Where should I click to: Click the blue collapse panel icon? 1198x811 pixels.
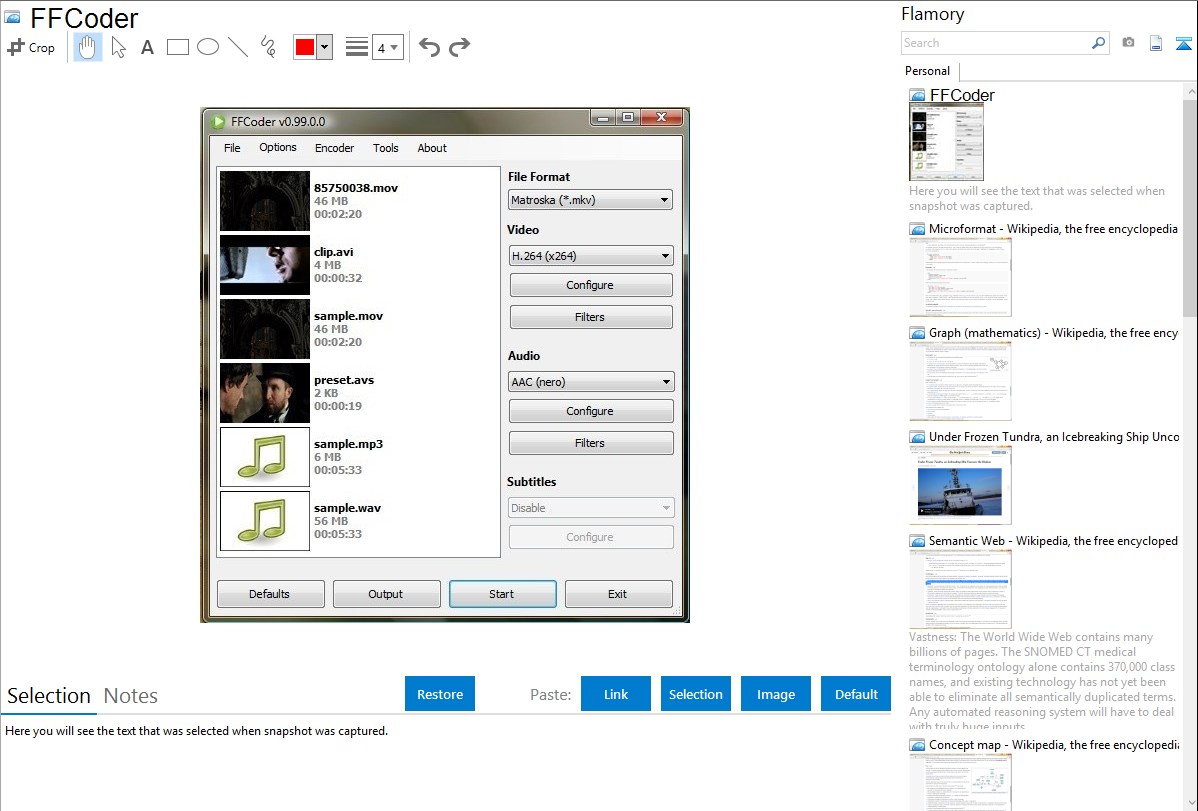[1183, 43]
